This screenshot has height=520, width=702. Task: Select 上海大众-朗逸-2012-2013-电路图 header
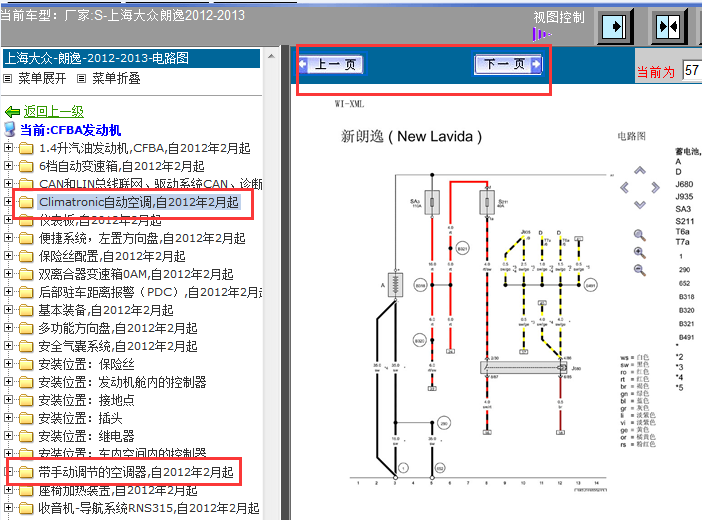[x=131, y=59]
